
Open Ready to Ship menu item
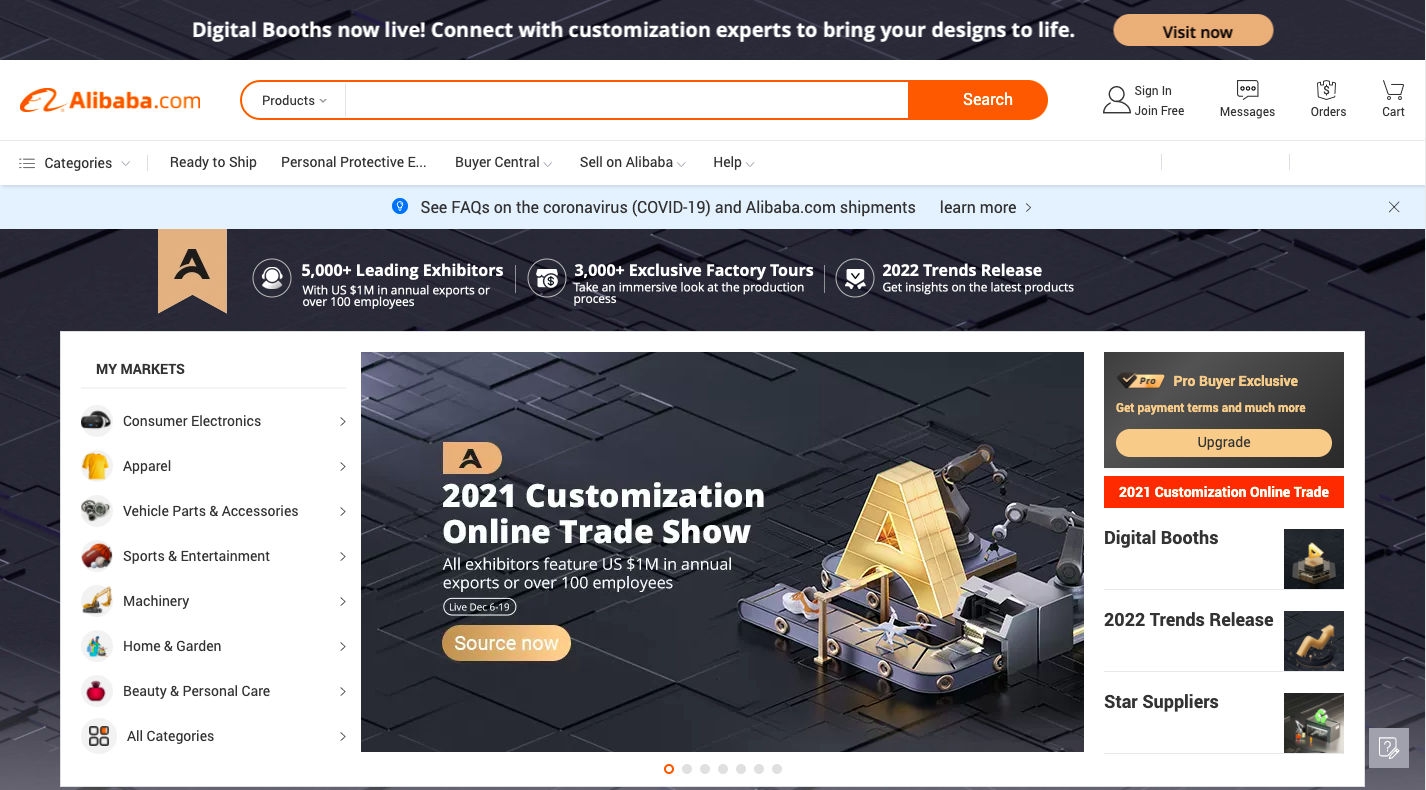[213, 162]
